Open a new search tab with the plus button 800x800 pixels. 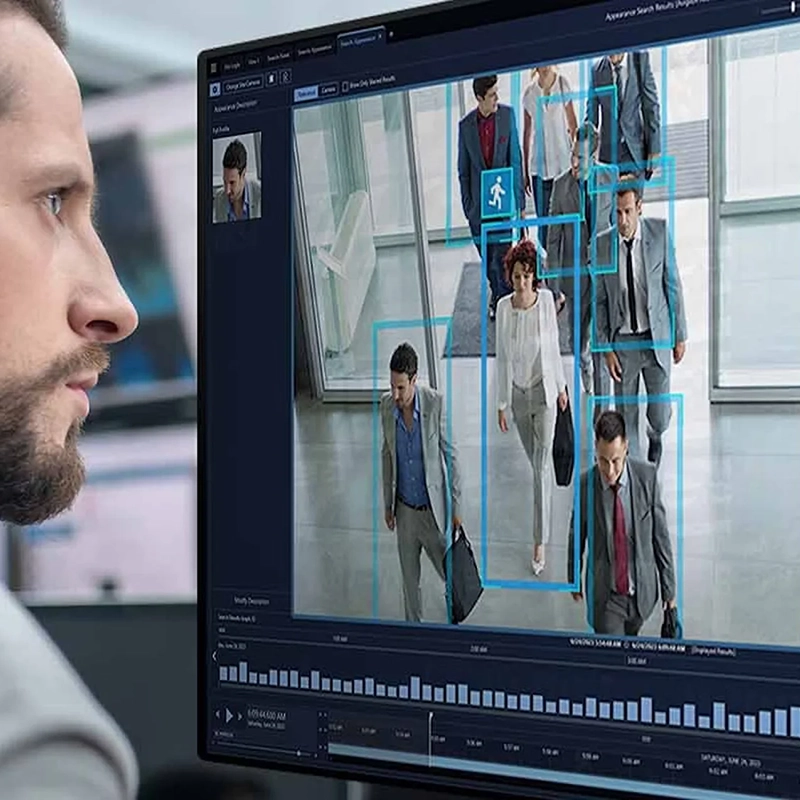coord(391,36)
